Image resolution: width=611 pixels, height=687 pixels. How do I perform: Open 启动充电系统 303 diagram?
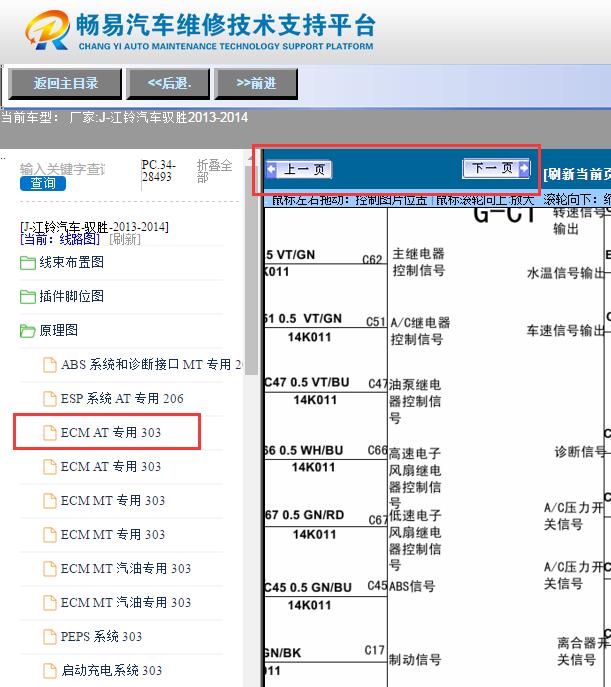coord(111,671)
